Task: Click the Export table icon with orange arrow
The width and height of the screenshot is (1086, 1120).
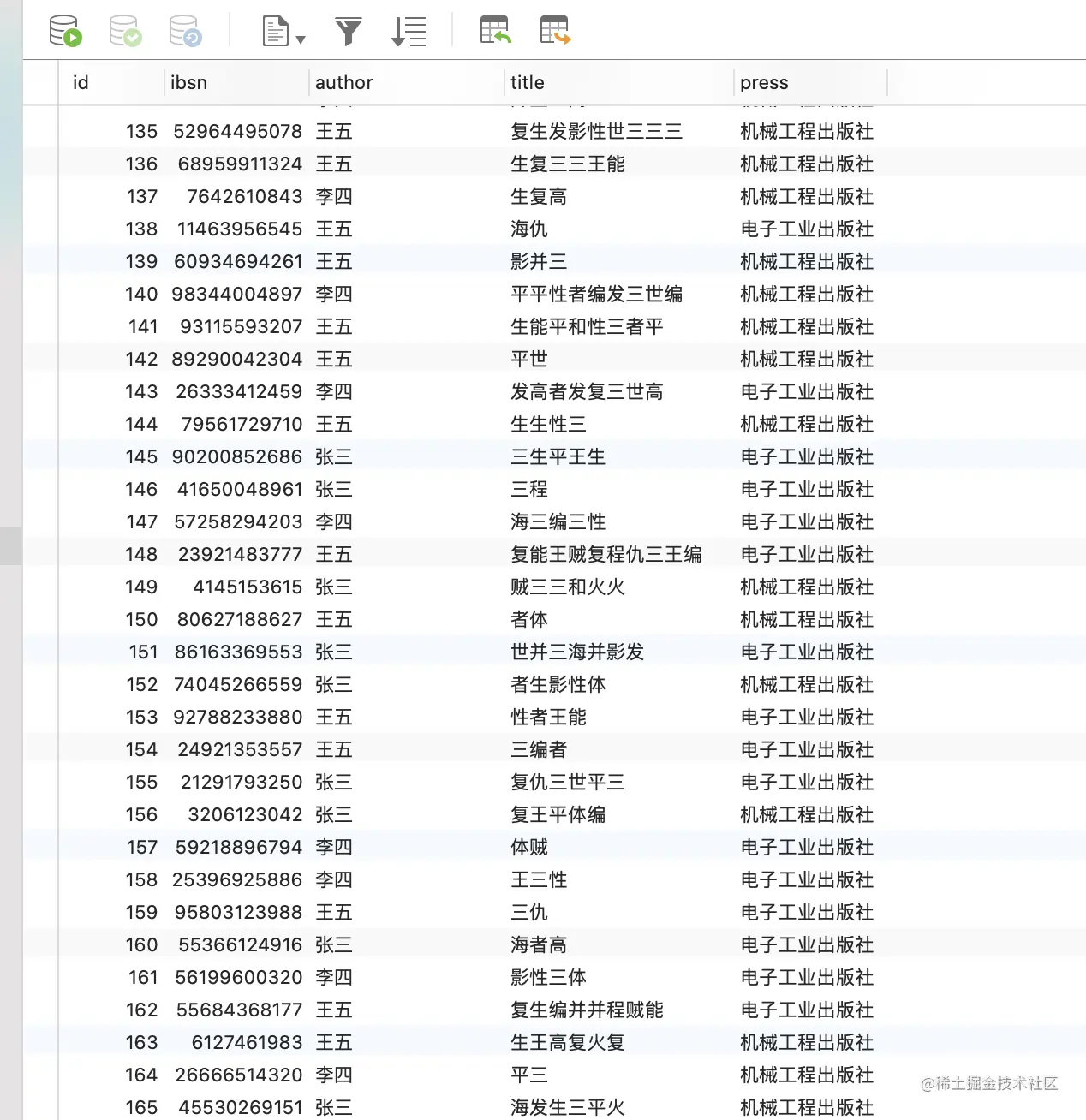Action: pyautogui.click(x=555, y=31)
